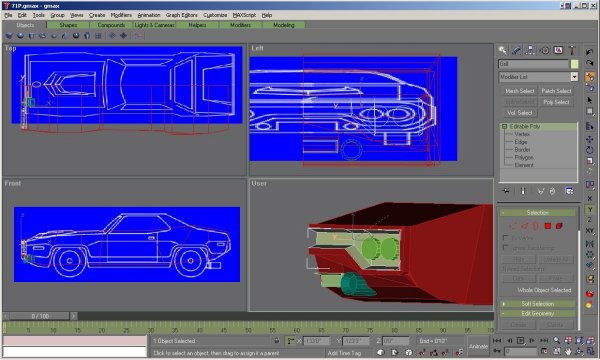Viewport: 600px width, 360px height.
Task: Click the Mesh Select button
Action: (x=519, y=91)
